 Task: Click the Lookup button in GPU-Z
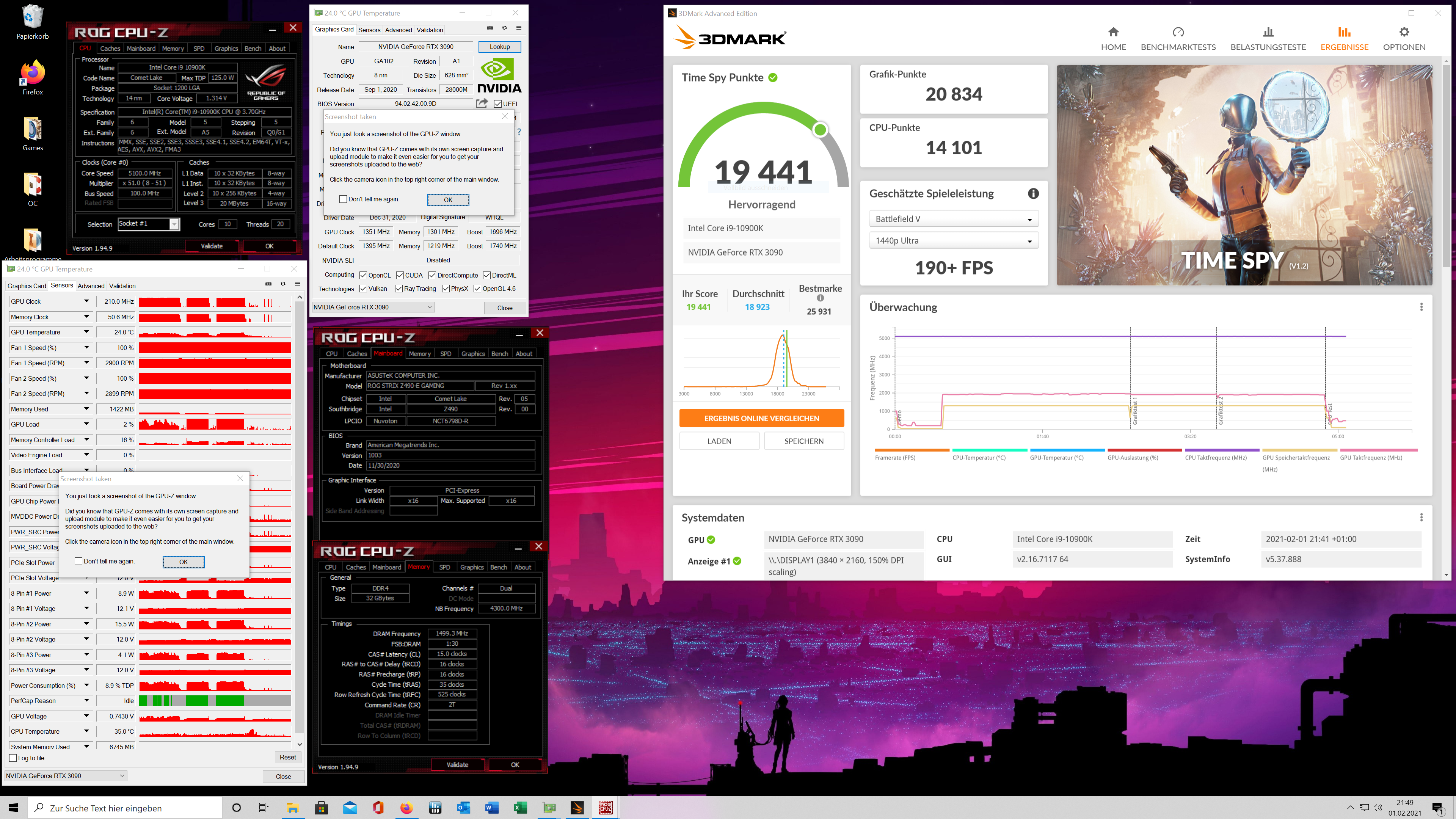coord(500,47)
